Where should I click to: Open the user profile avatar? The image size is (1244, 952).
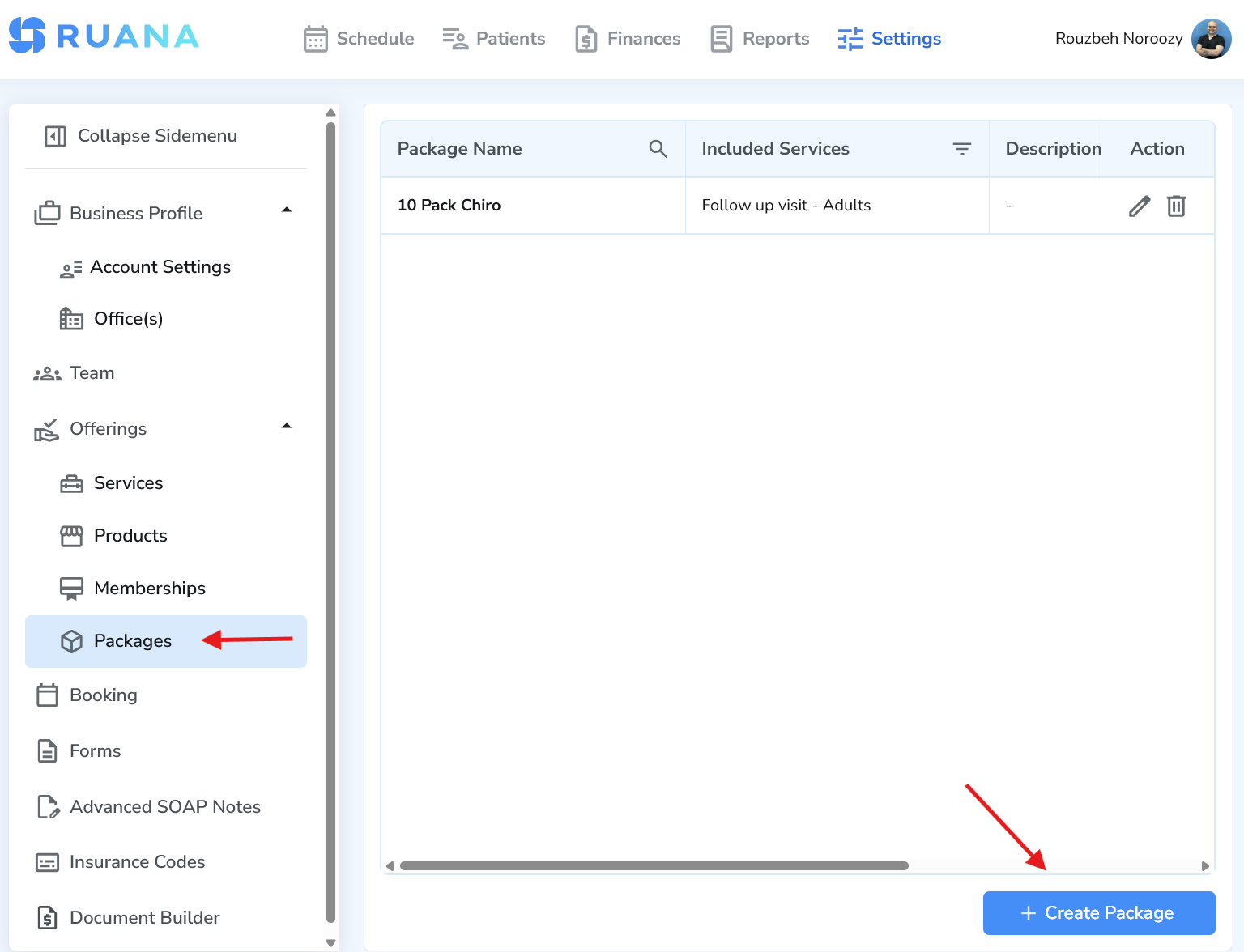pyautogui.click(x=1211, y=39)
